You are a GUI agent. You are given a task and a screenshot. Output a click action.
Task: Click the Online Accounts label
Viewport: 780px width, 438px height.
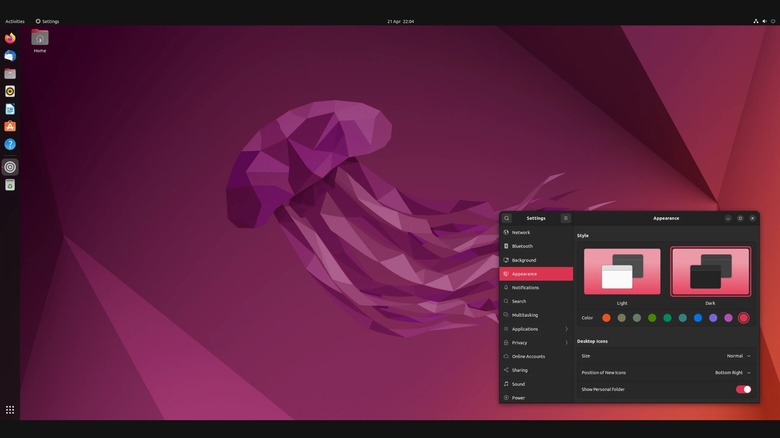pos(528,356)
